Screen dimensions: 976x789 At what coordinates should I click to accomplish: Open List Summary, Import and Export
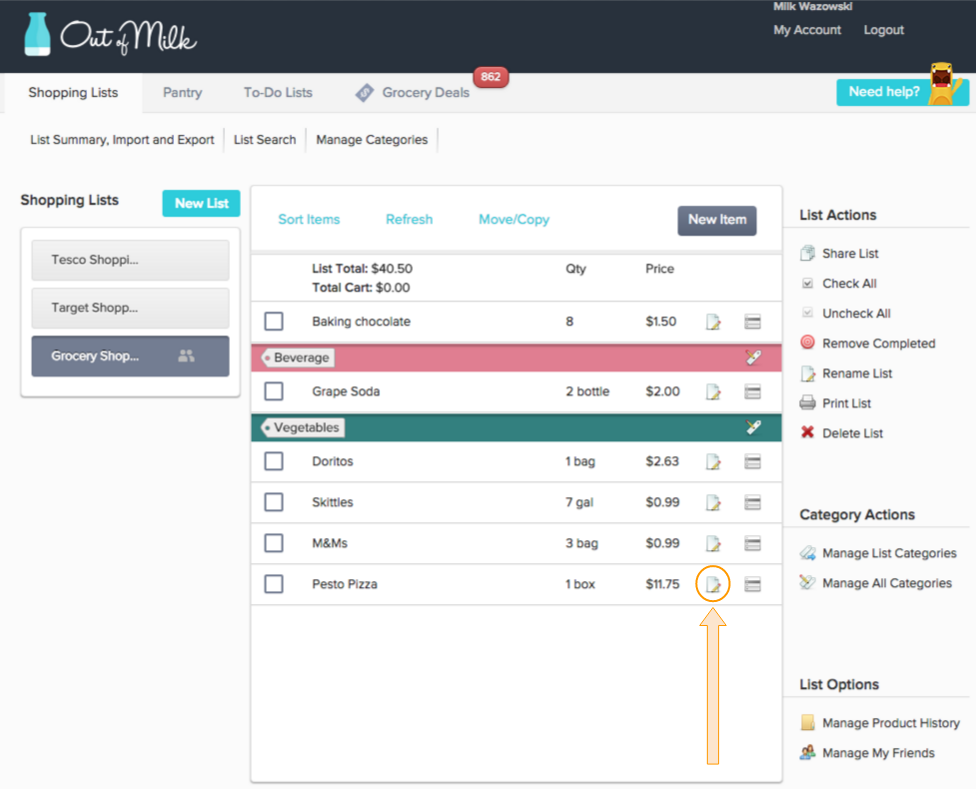122,140
